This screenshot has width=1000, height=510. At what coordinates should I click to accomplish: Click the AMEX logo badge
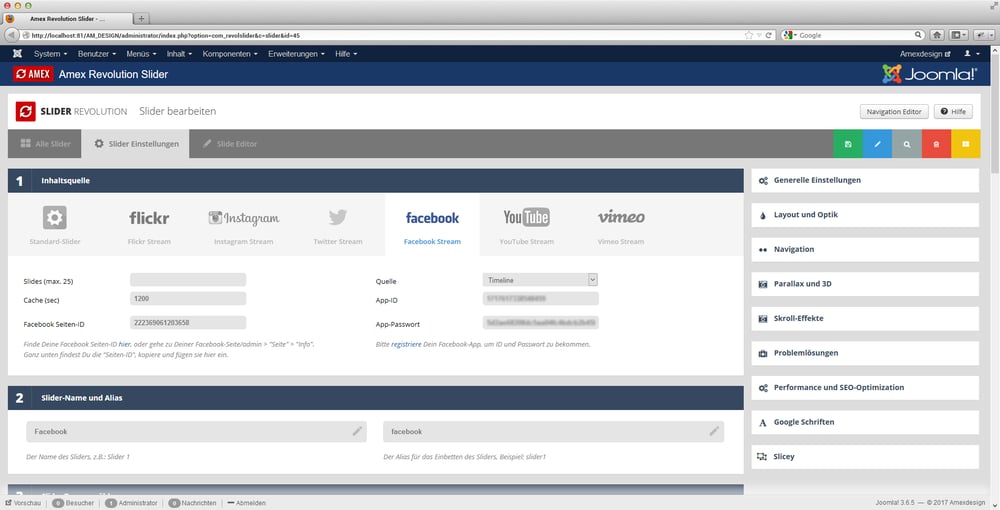point(32,74)
